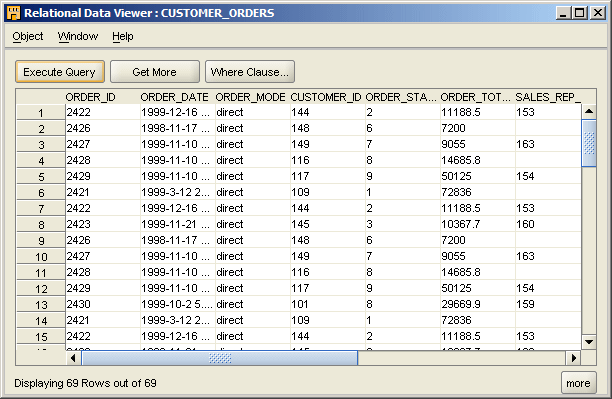Click the more button at bottom right

click(578, 383)
